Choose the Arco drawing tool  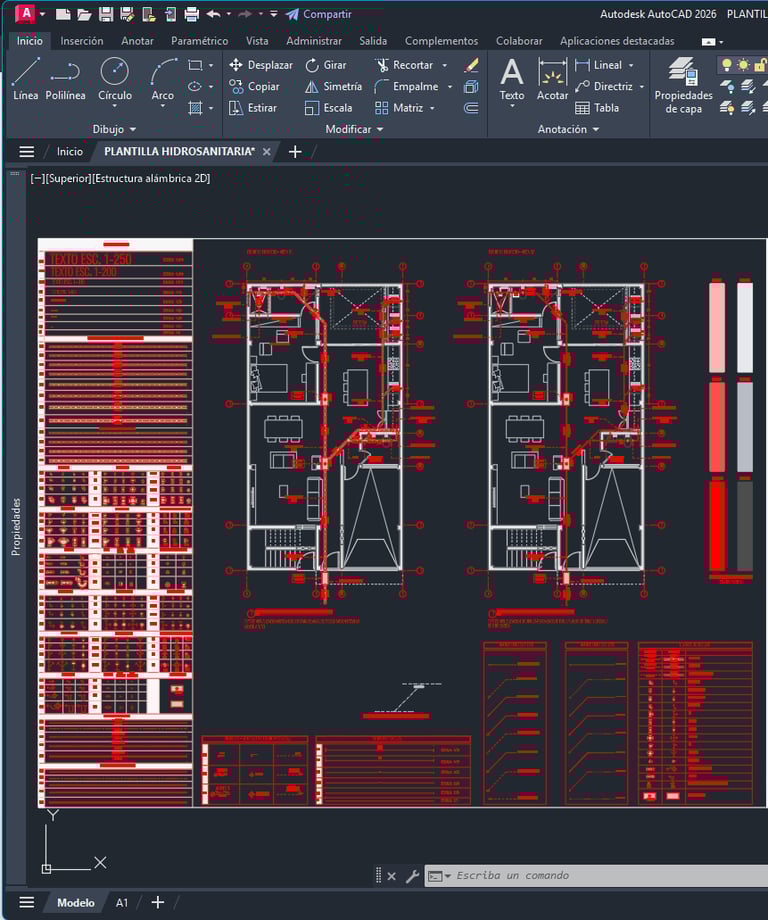click(x=163, y=79)
